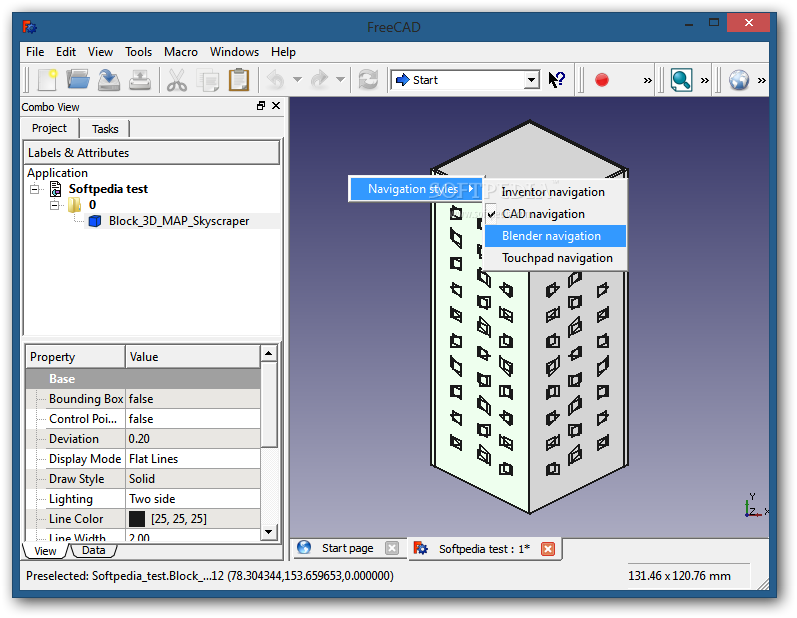This screenshot has height=618, width=797.
Task: Click property scrollbar down arrow
Action: pos(268,532)
